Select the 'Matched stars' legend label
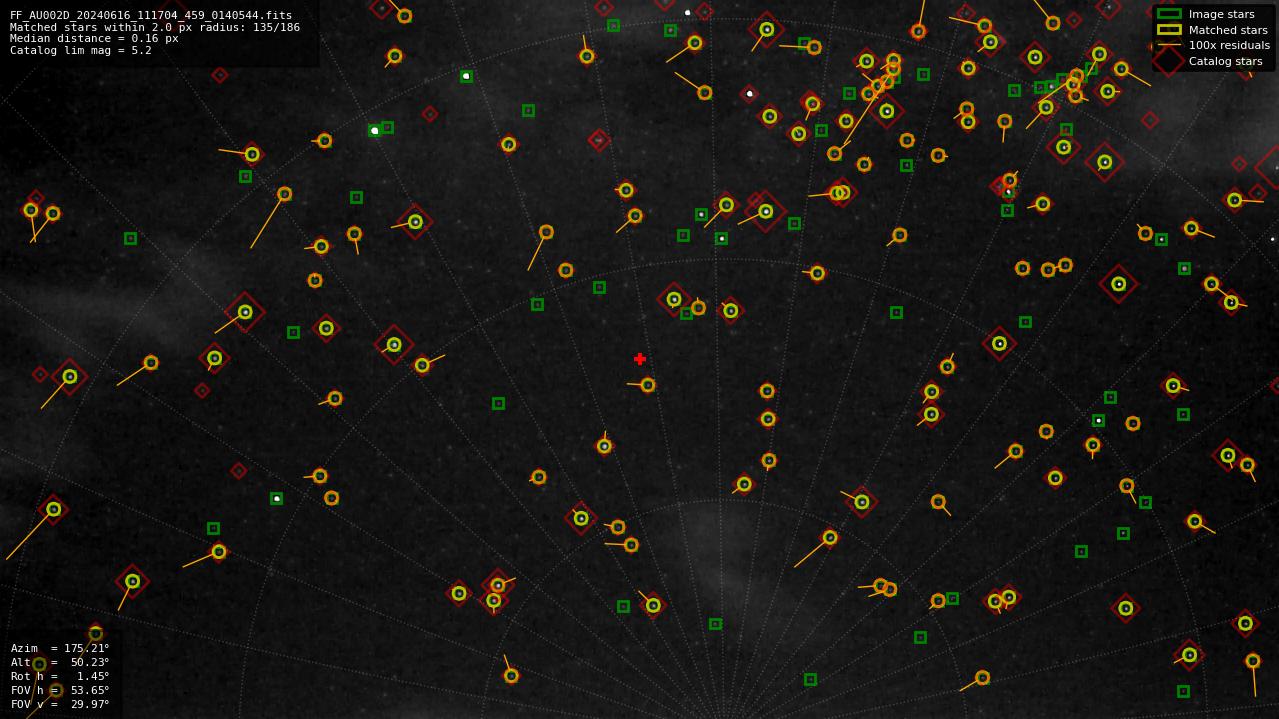The image size is (1279, 719). [1228, 30]
